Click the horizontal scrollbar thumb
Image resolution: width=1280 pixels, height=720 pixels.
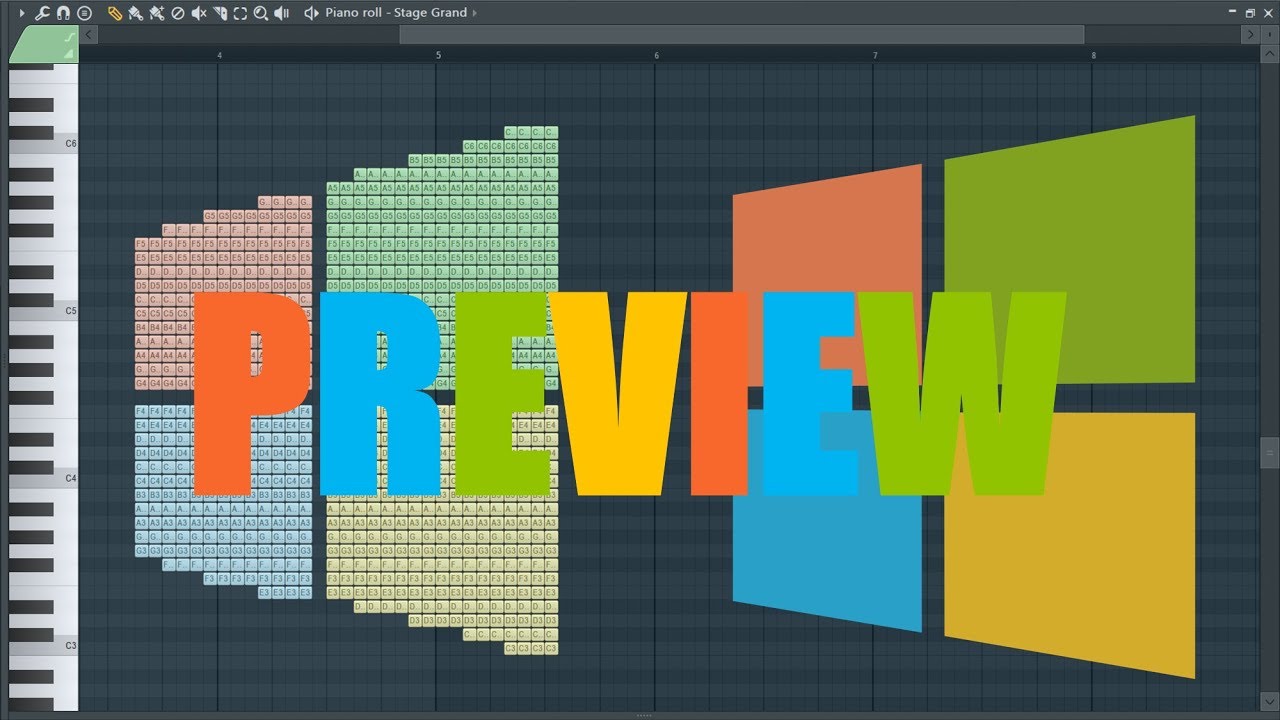[x=742, y=34]
